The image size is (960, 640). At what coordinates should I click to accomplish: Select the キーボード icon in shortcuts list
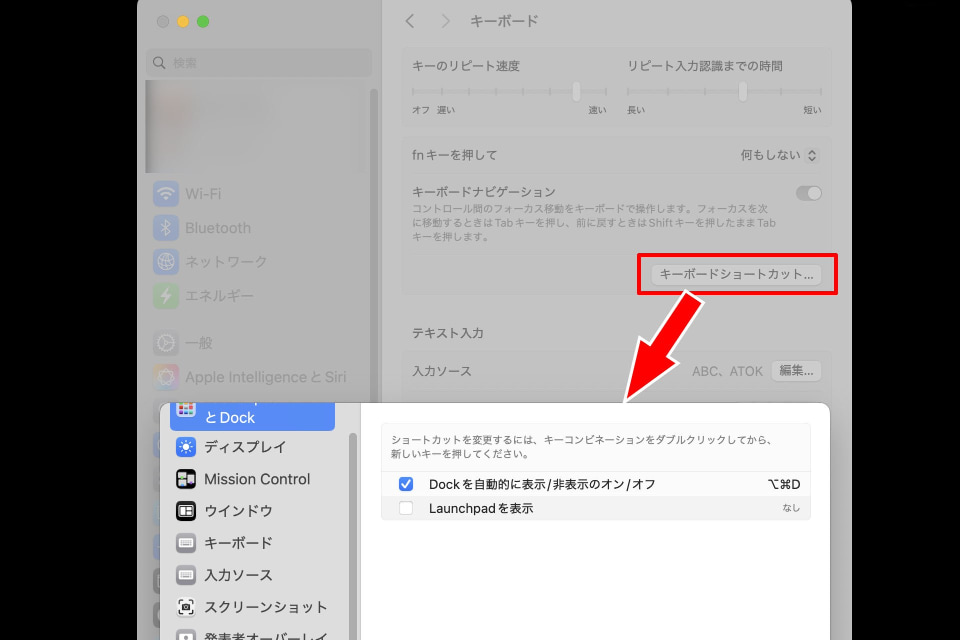coord(186,543)
